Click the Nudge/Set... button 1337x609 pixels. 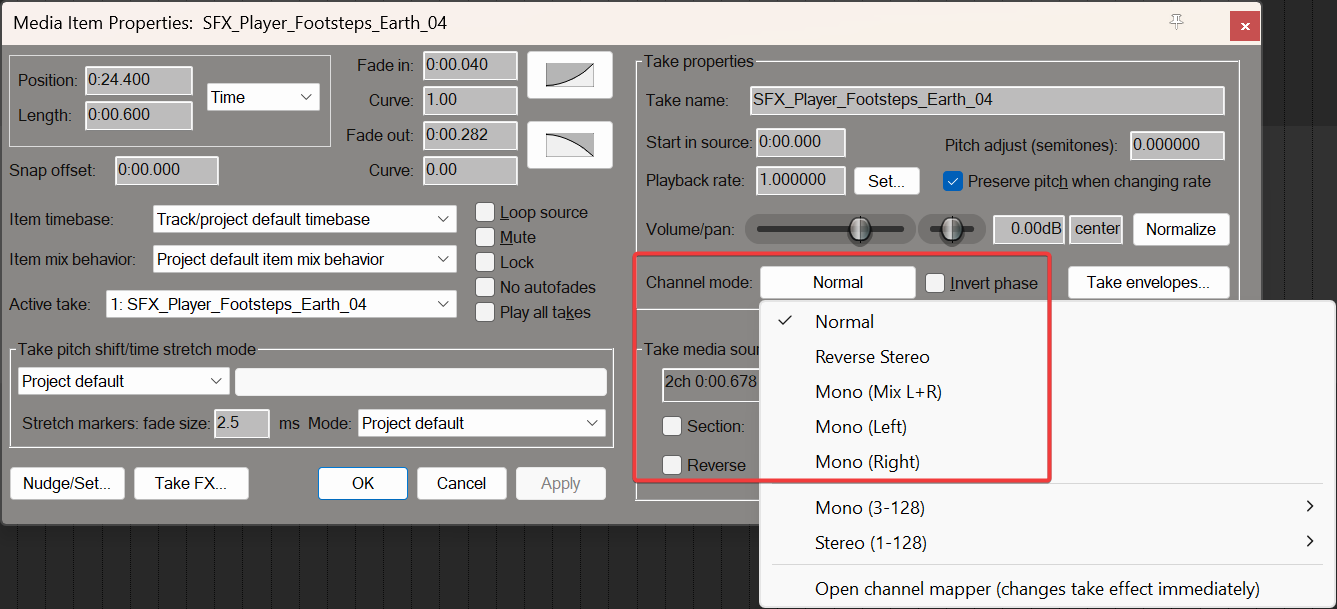[67, 483]
